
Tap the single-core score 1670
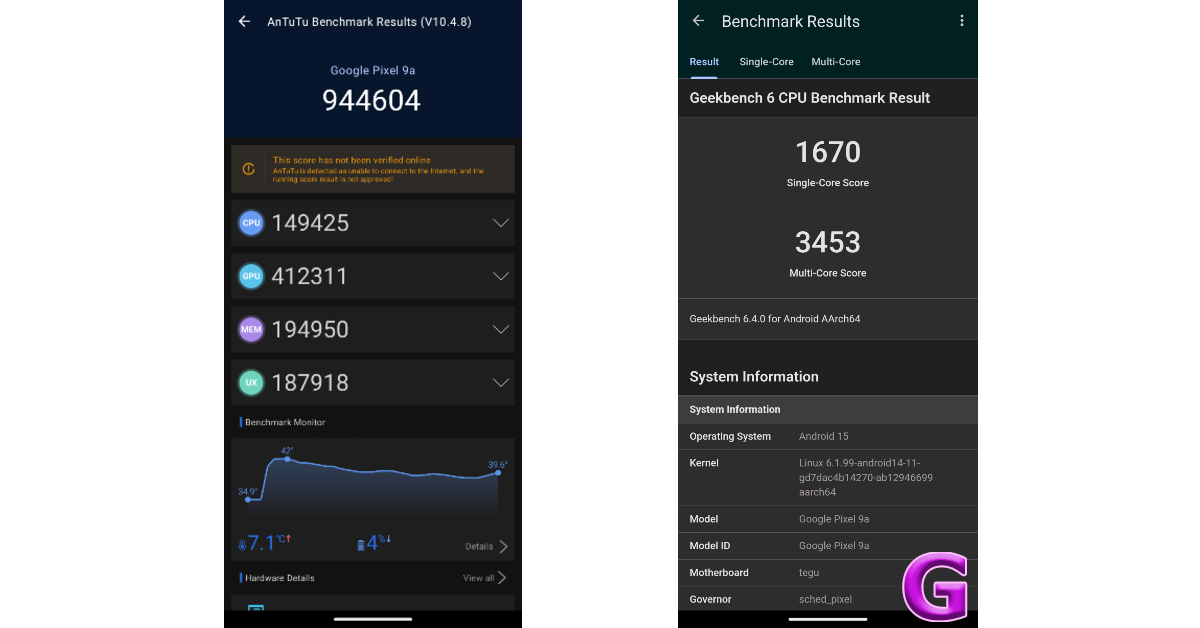828,152
